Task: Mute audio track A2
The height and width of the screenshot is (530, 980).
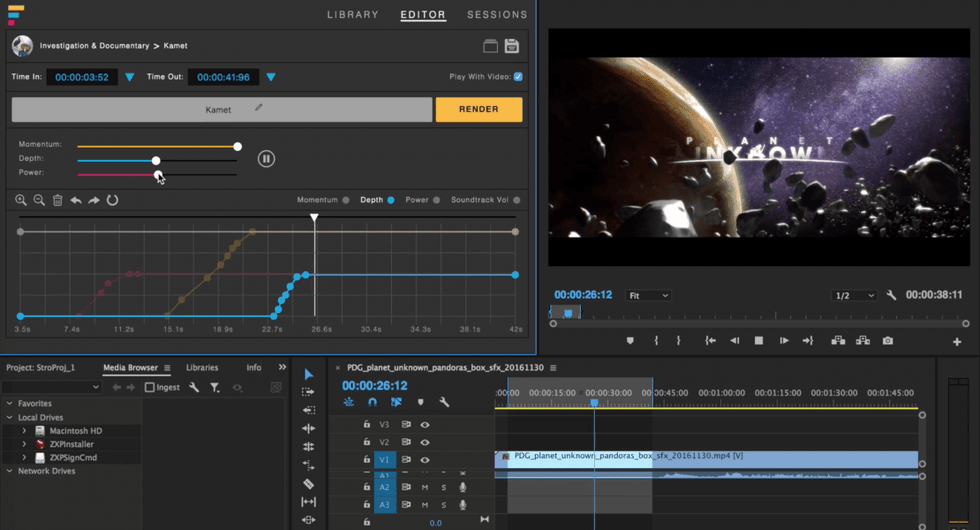Action: coord(425,487)
